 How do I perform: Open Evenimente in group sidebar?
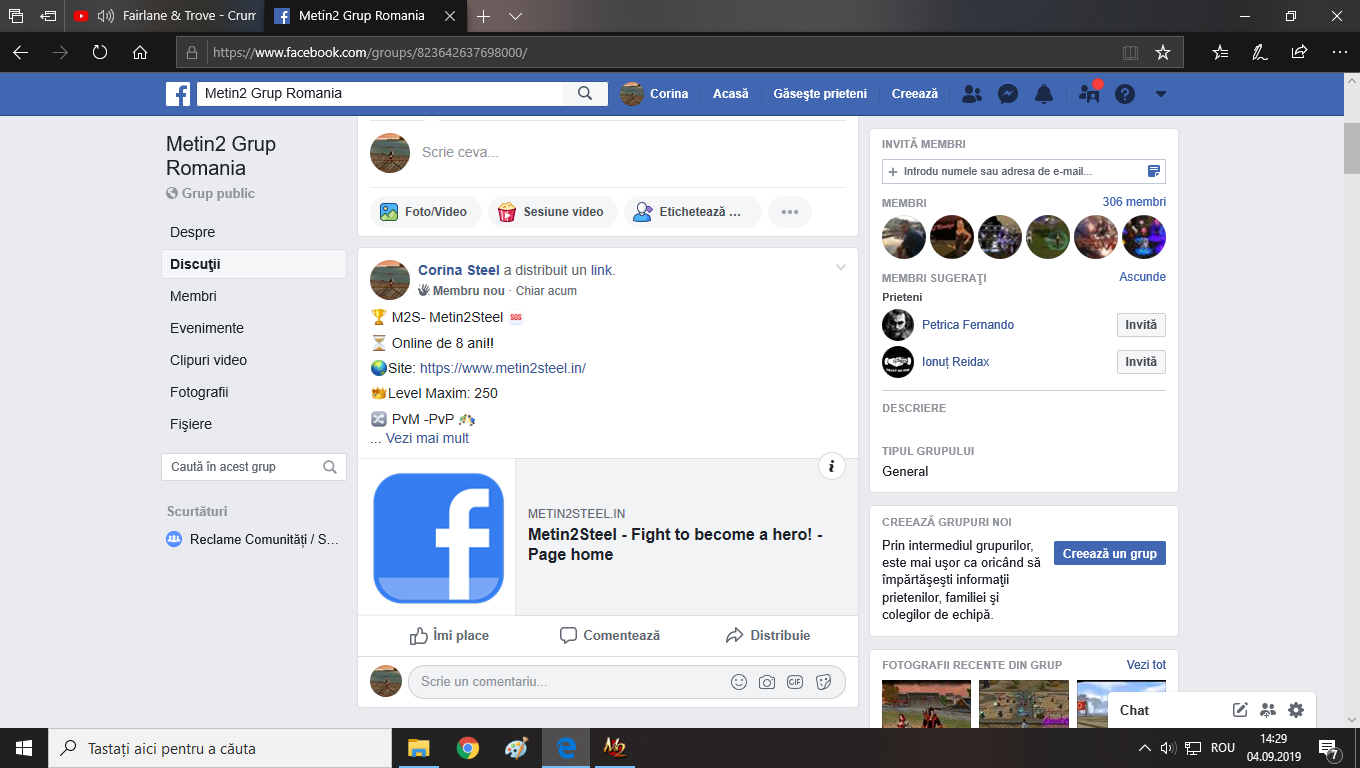click(x=207, y=328)
